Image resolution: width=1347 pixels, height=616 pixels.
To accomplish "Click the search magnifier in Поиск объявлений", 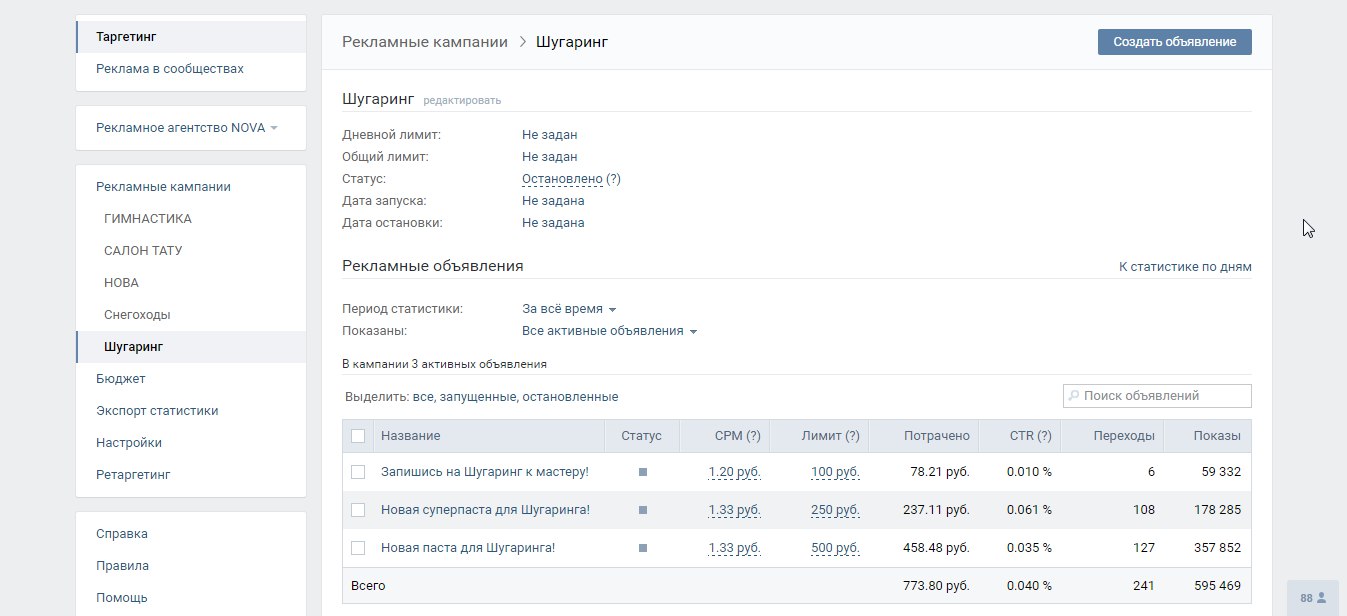I will 1074,396.
